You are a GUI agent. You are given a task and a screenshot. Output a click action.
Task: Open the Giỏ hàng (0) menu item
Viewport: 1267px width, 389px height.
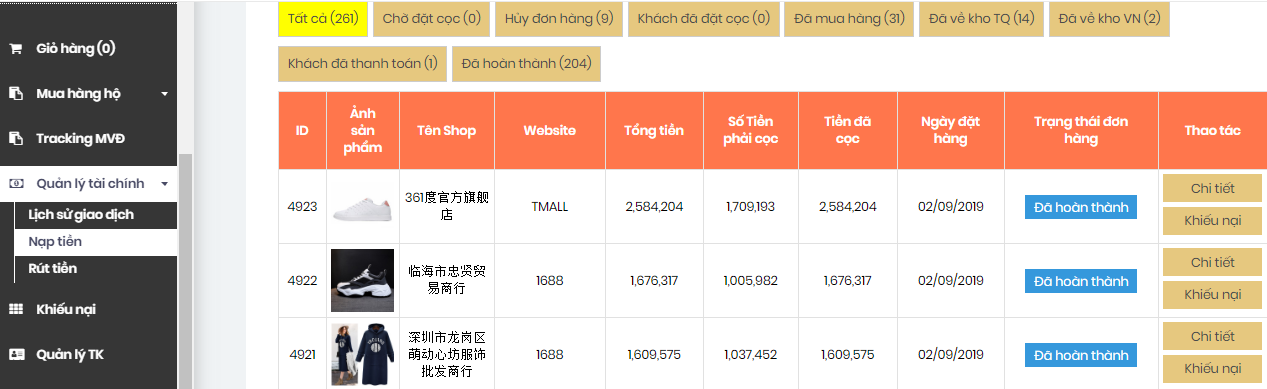75,48
